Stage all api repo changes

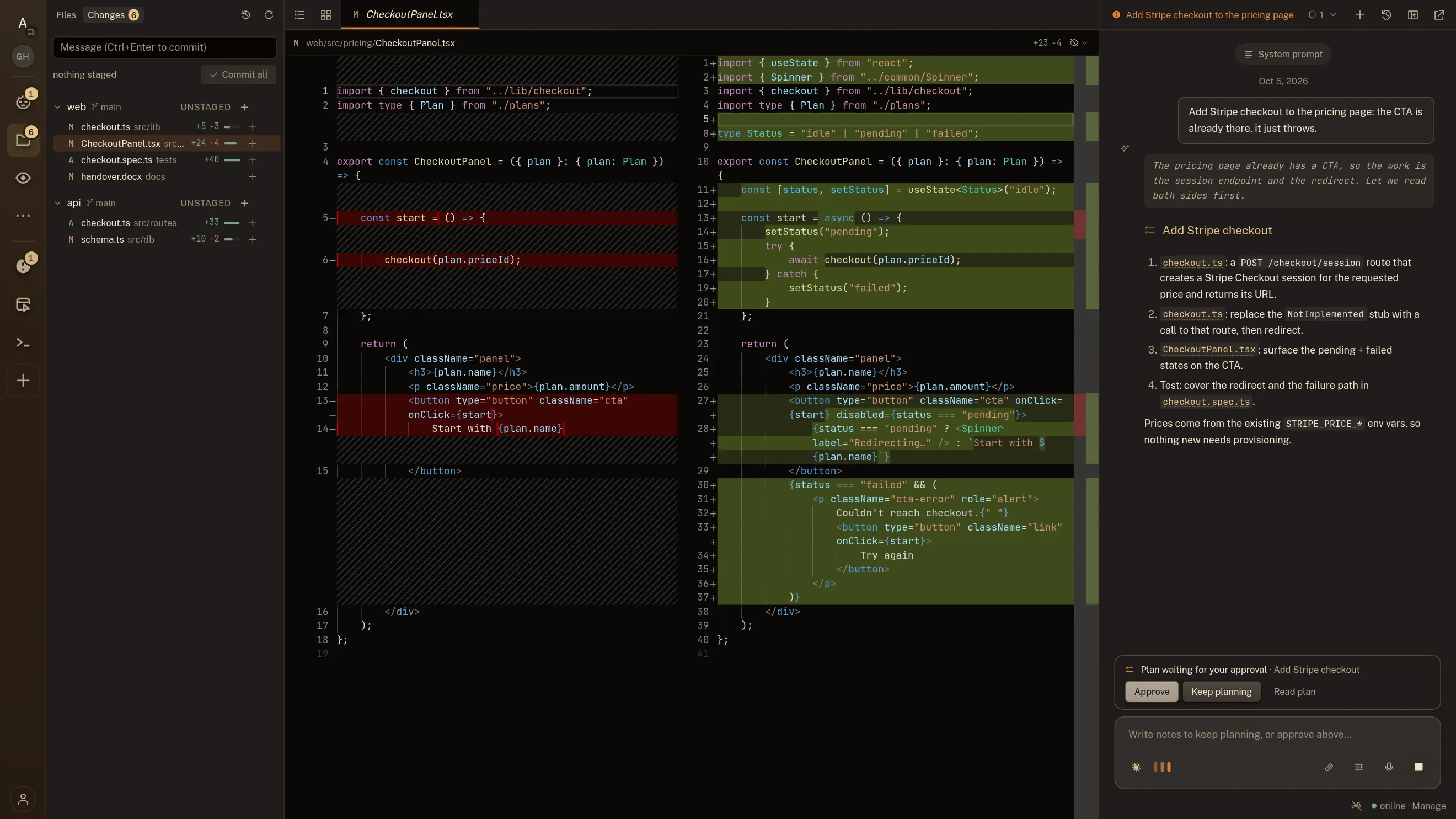click(x=245, y=203)
